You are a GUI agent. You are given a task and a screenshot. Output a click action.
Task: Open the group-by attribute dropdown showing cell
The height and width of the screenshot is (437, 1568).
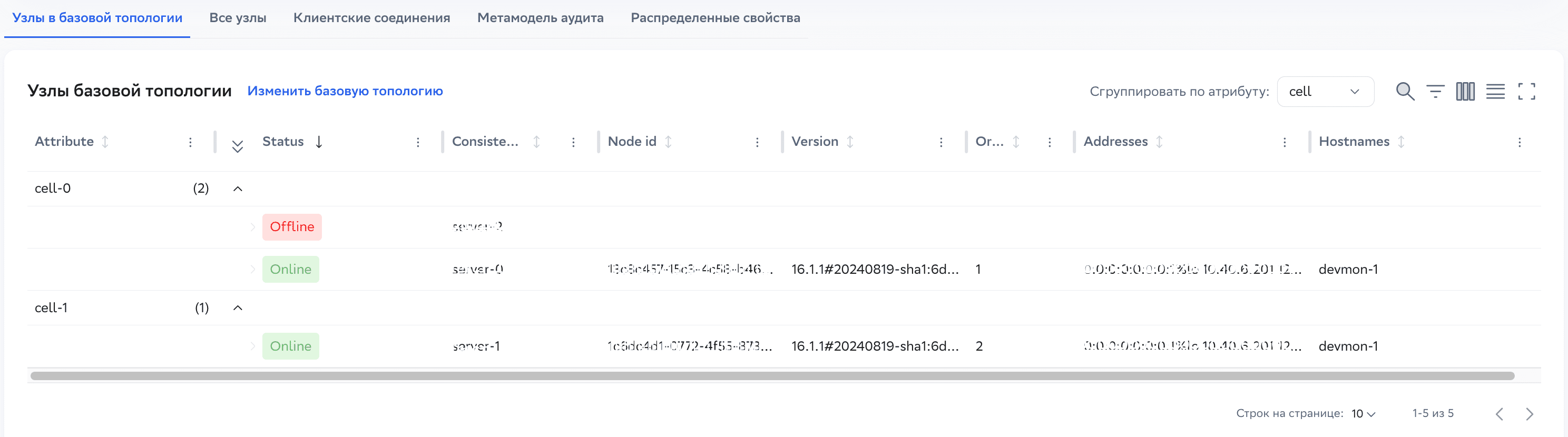click(1325, 91)
